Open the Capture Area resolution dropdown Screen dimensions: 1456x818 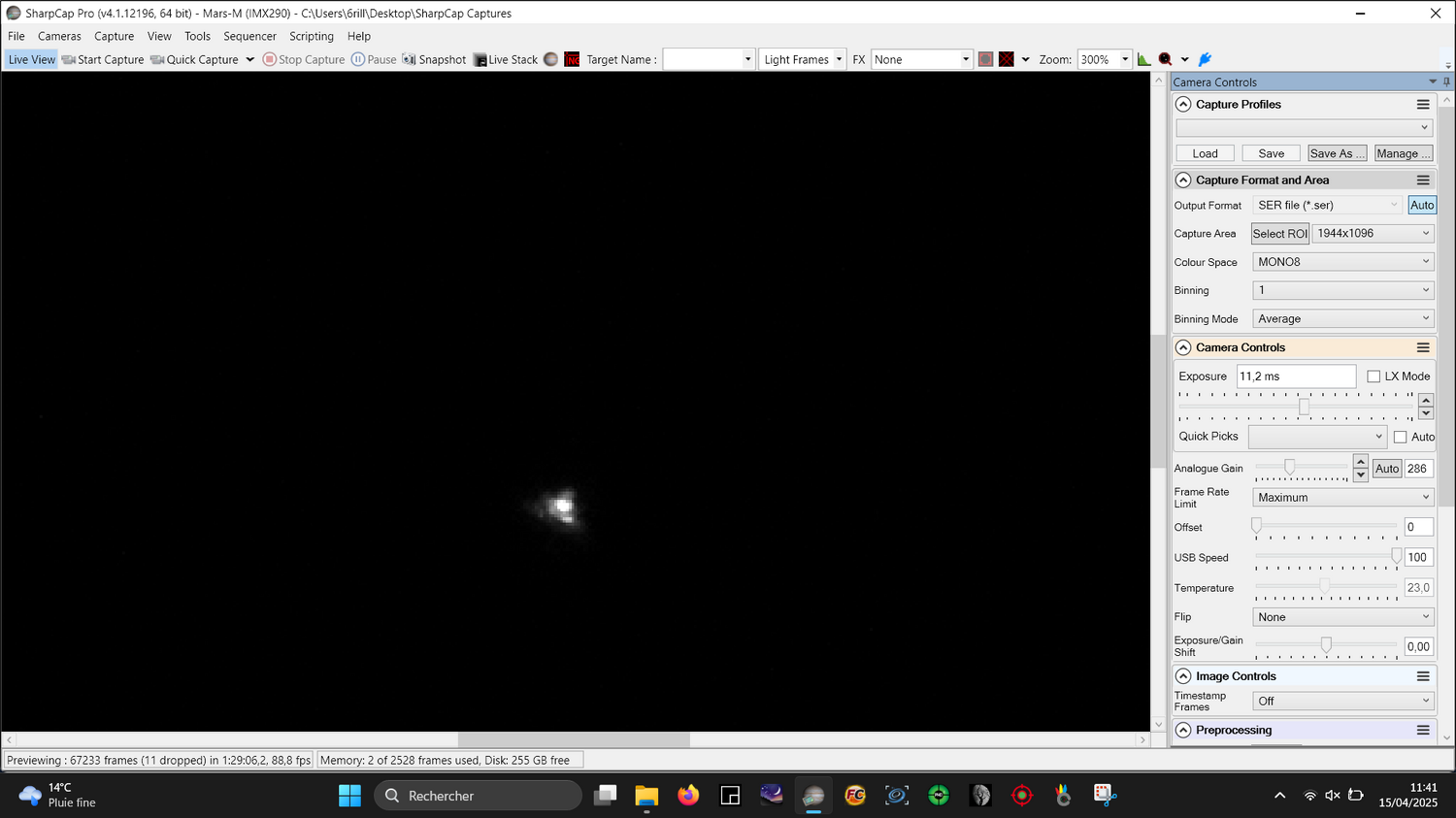coord(1373,233)
